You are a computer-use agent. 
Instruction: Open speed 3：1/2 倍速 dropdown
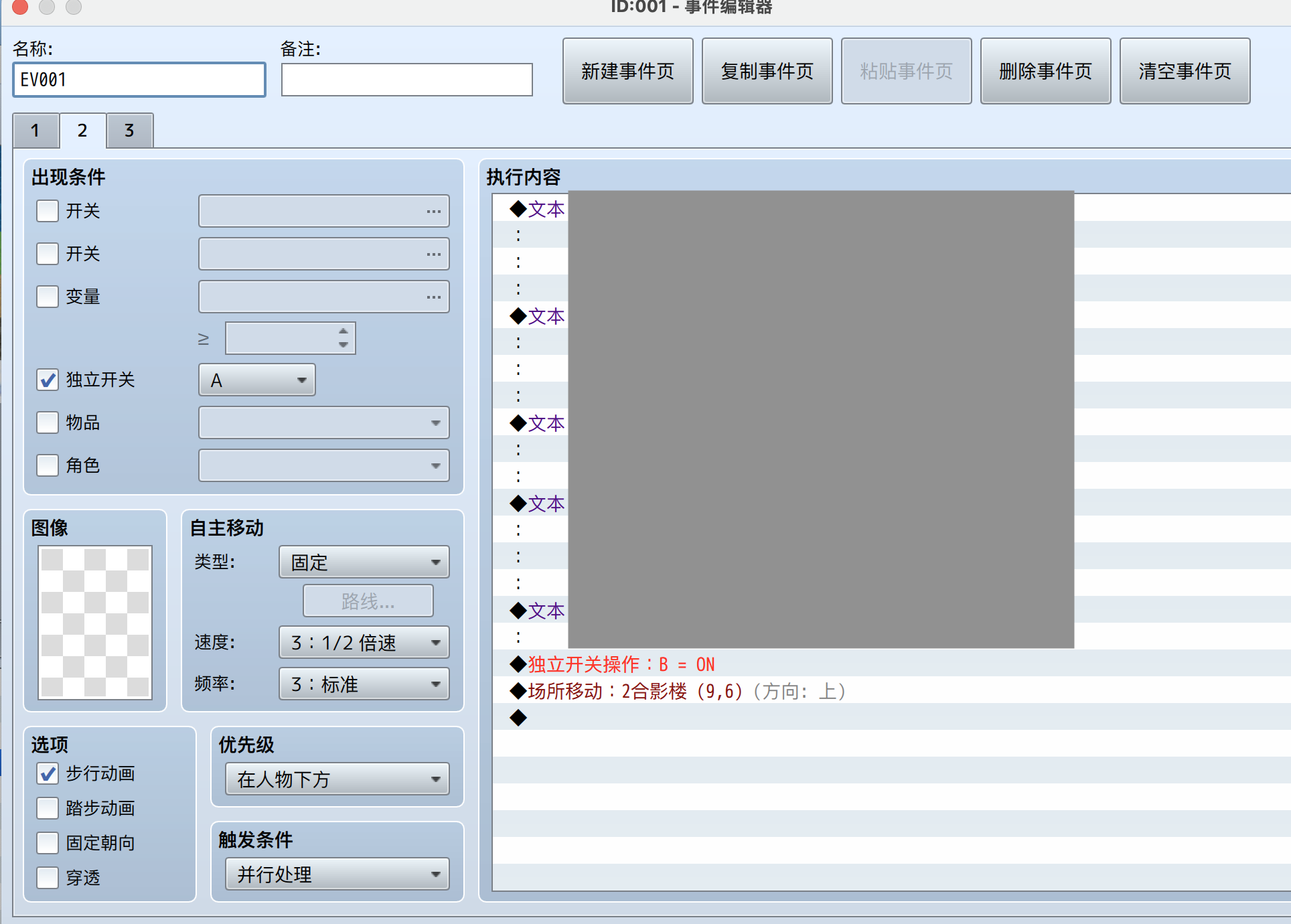click(x=364, y=643)
